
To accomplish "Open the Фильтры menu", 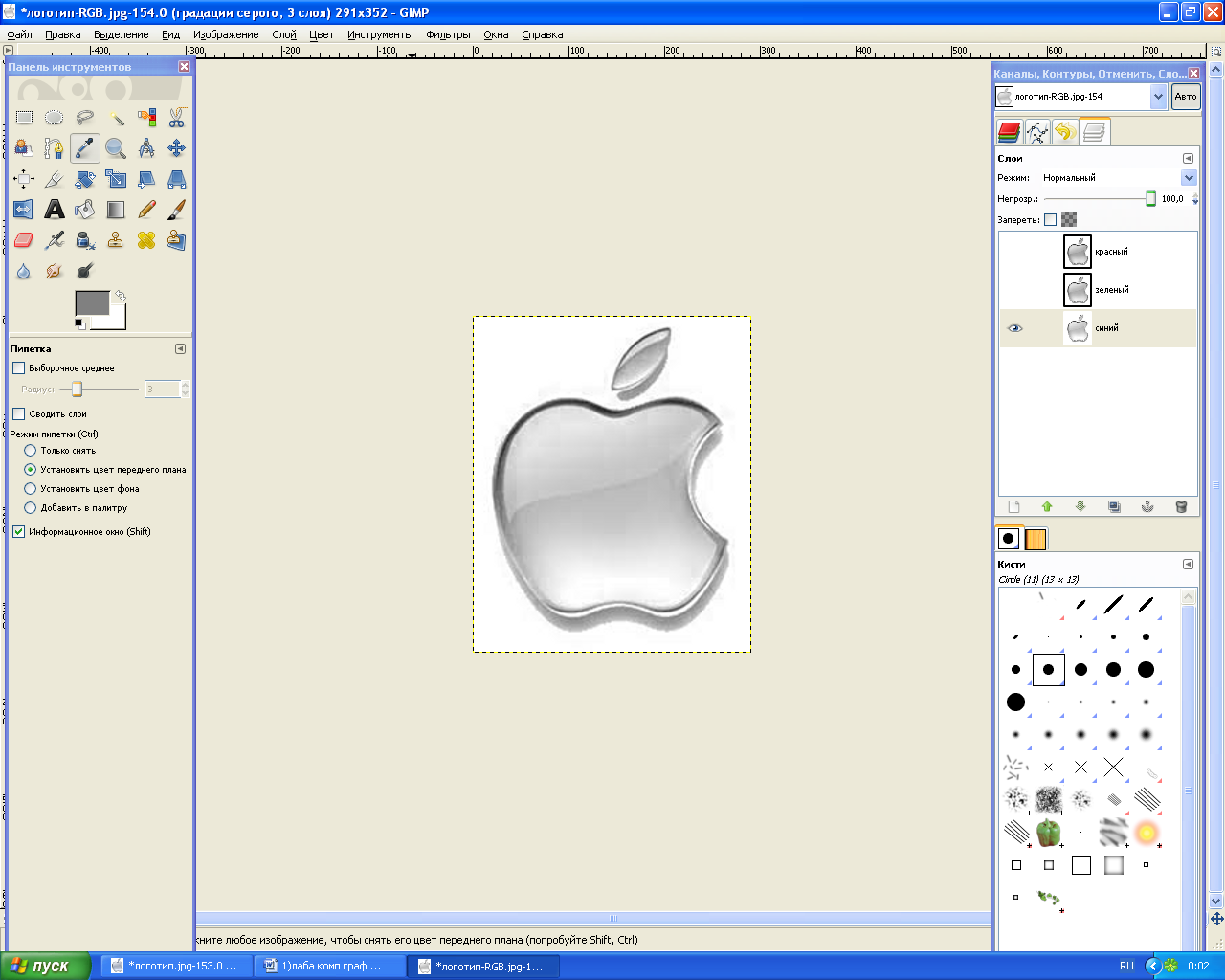I will (449, 34).
